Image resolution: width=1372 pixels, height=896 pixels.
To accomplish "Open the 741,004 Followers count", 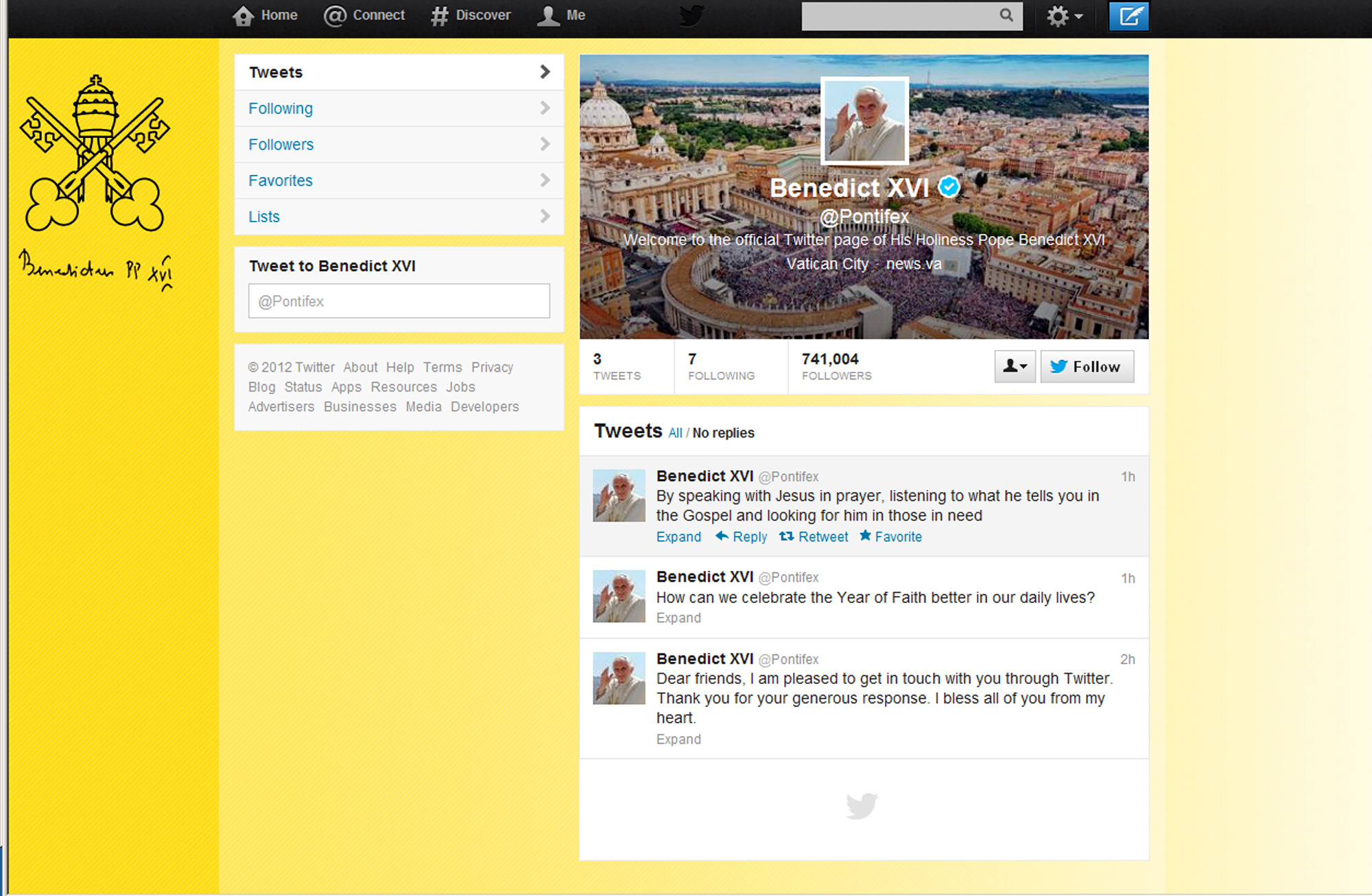I will pyautogui.click(x=836, y=366).
